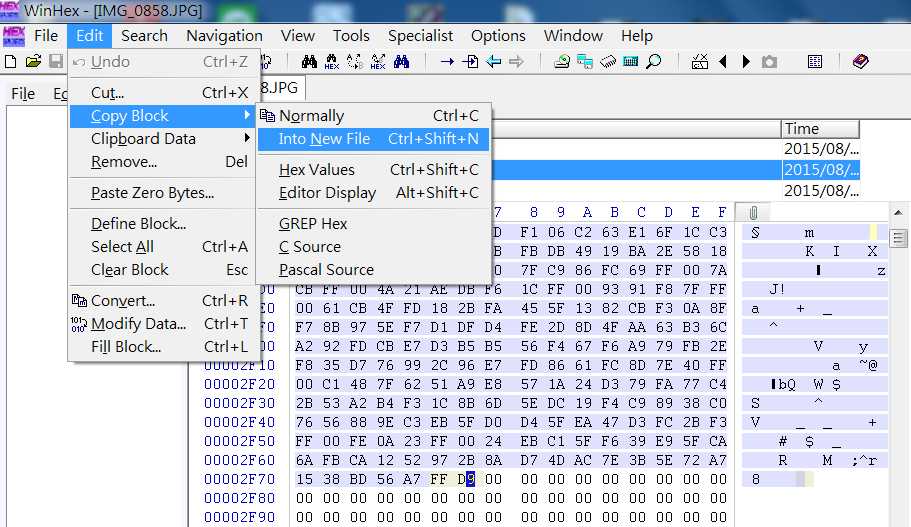Image resolution: width=911 pixels, height=527 pixels.
Task: Choose C Source copy option
Action: click(x=374, y=247)
